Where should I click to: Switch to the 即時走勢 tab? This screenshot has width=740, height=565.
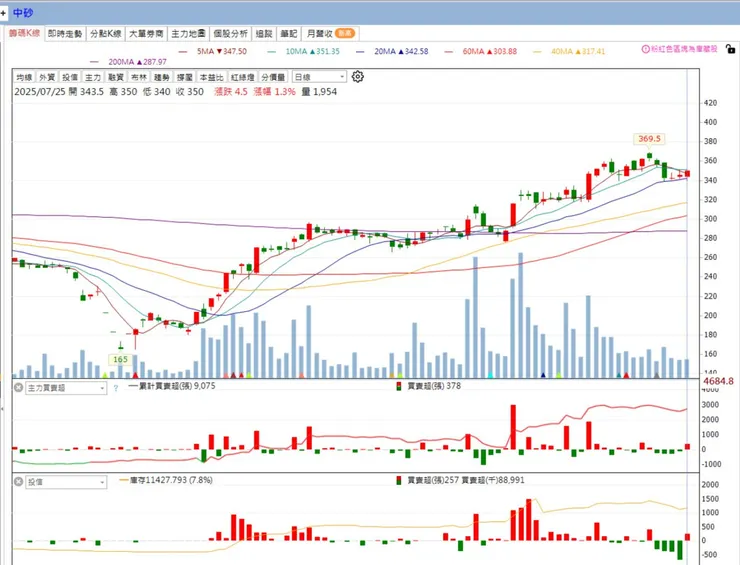(x=65, y=34)
